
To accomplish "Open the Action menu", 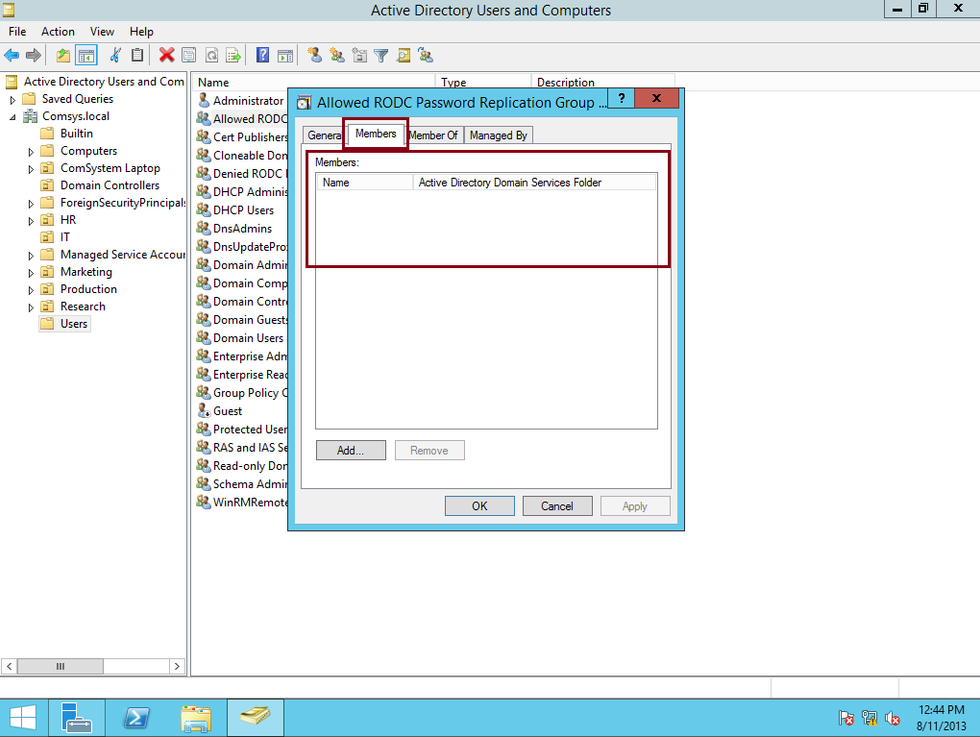I will [58, 31].
